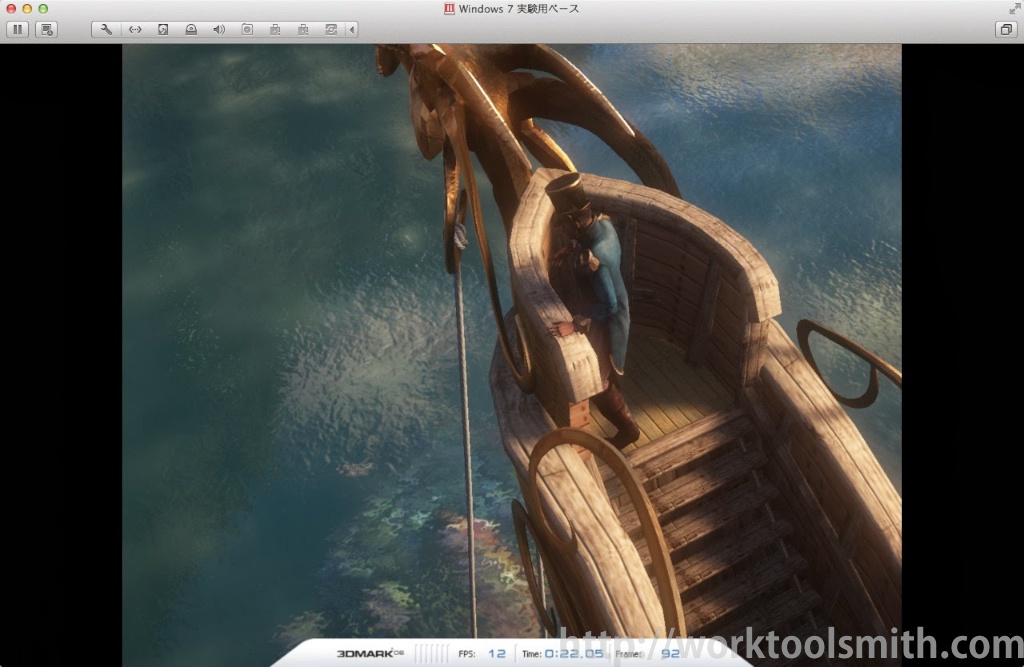Click the Windows 7 window title text
Screen dimensions: 1024x667
pyautogui.click(x=519, y=8)
